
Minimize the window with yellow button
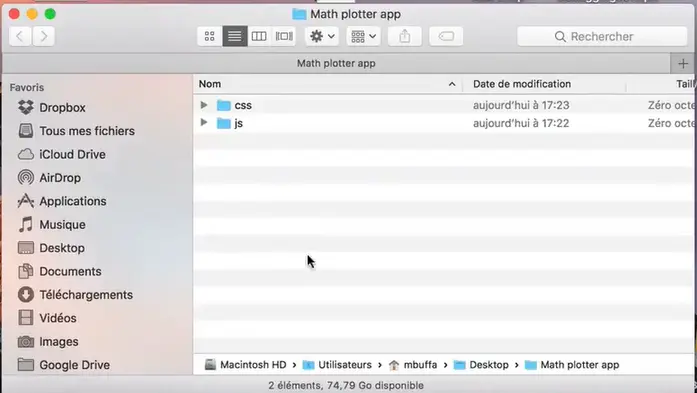click(32, 14)
